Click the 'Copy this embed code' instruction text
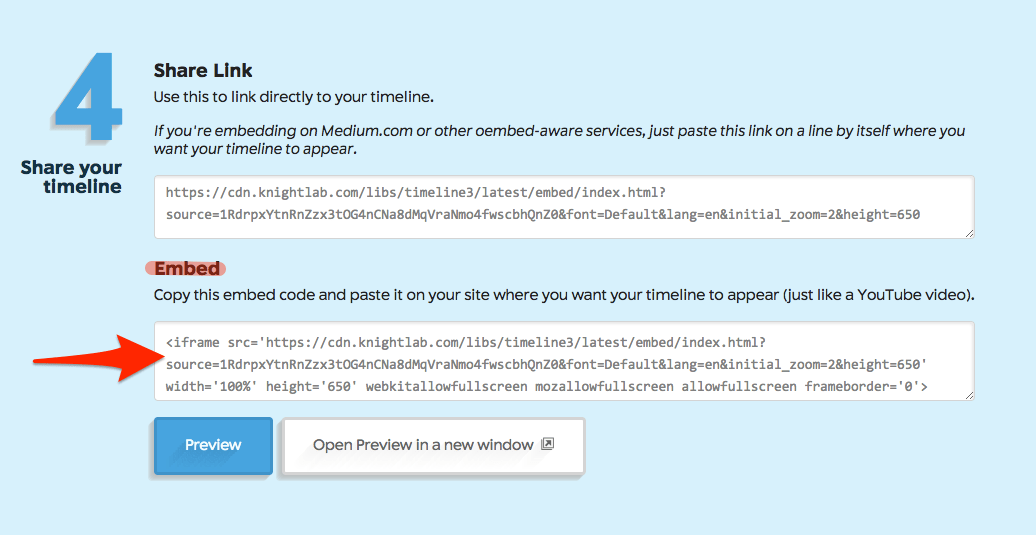This screenshot has width=1036, height=535. (564, 295)
